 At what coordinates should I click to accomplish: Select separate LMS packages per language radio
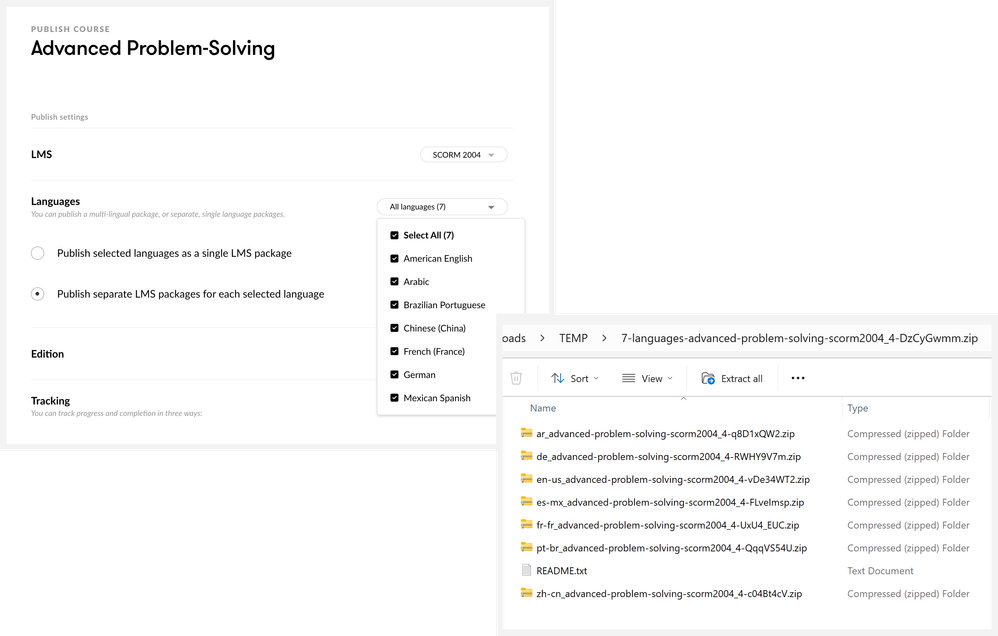[x=38, y=294]
